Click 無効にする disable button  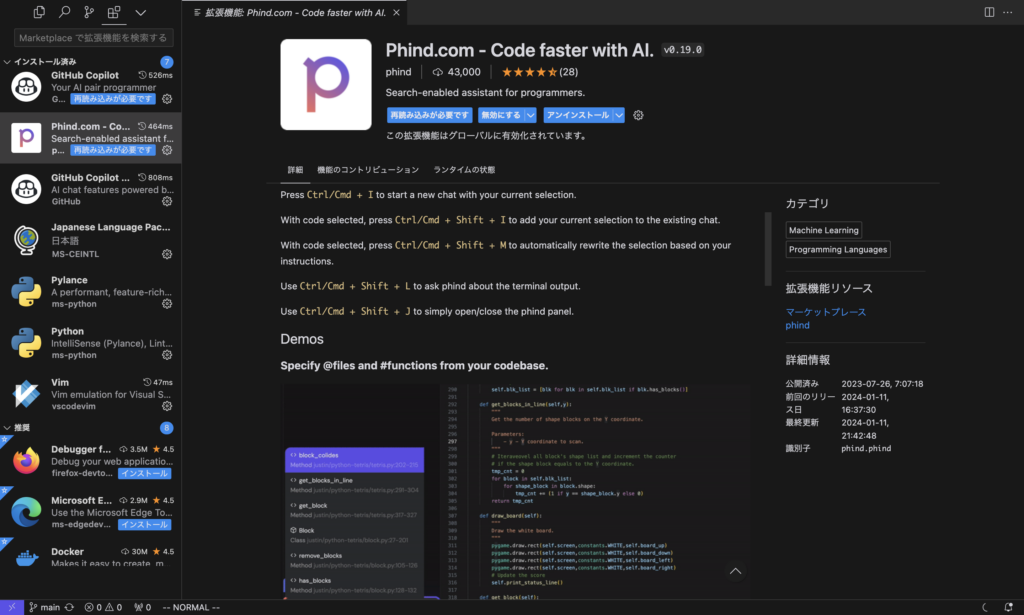click(x=501, y=115)
